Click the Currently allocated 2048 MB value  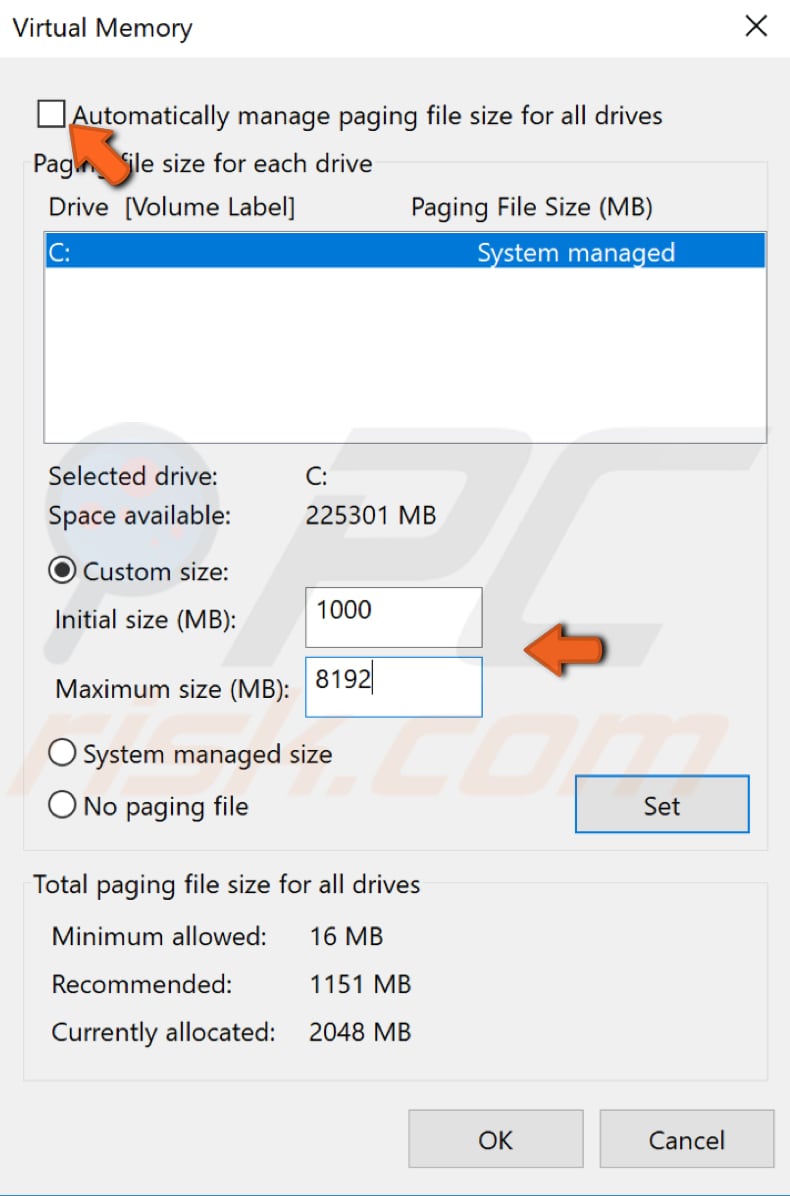tap(360, 1032)
